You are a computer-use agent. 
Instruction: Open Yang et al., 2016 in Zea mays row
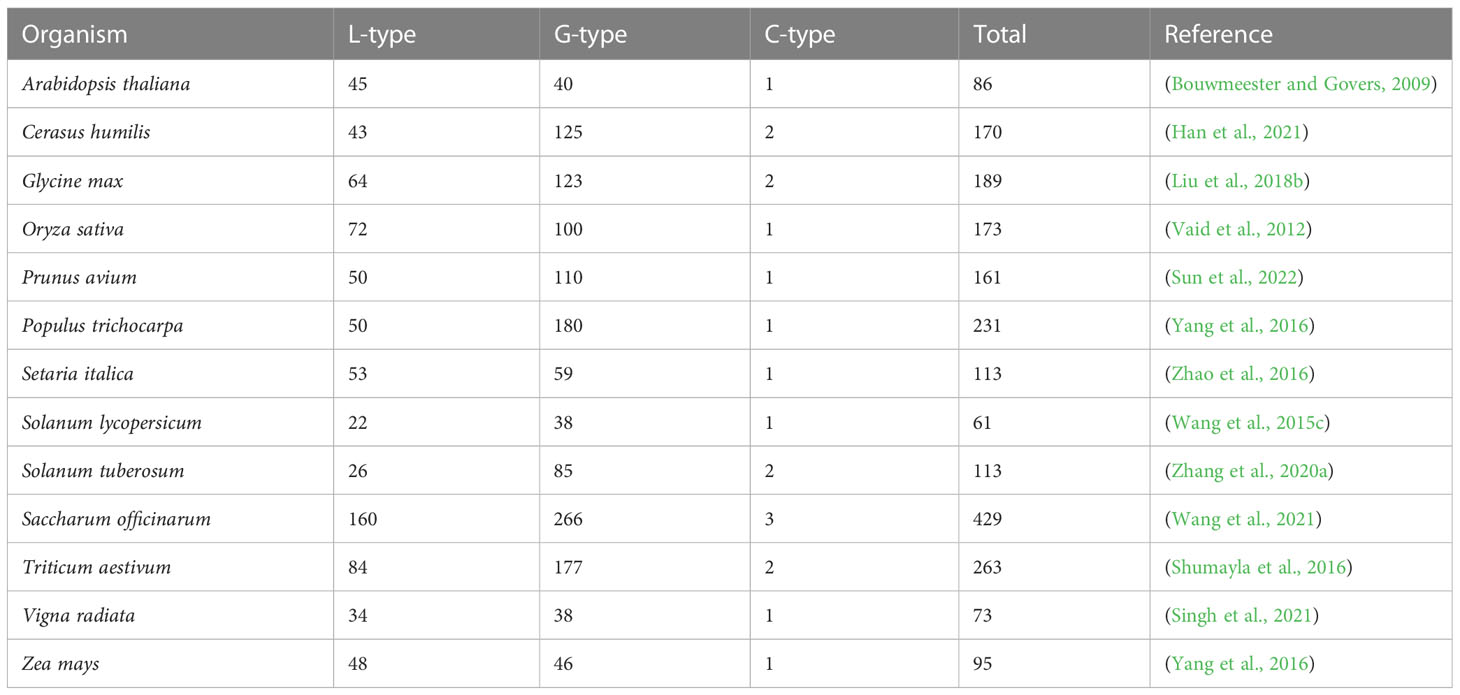(x=1239, y=664)
